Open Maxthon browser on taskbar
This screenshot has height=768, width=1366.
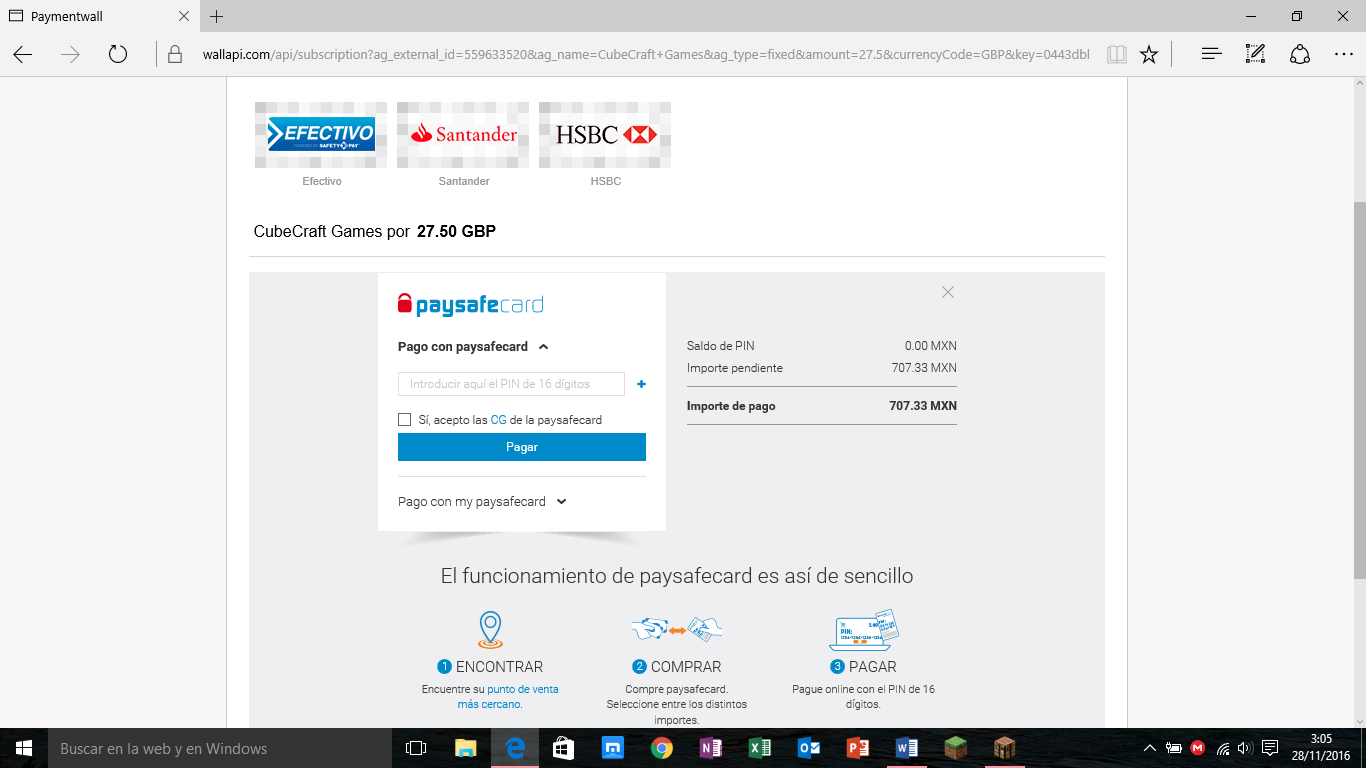coord(612,748)
